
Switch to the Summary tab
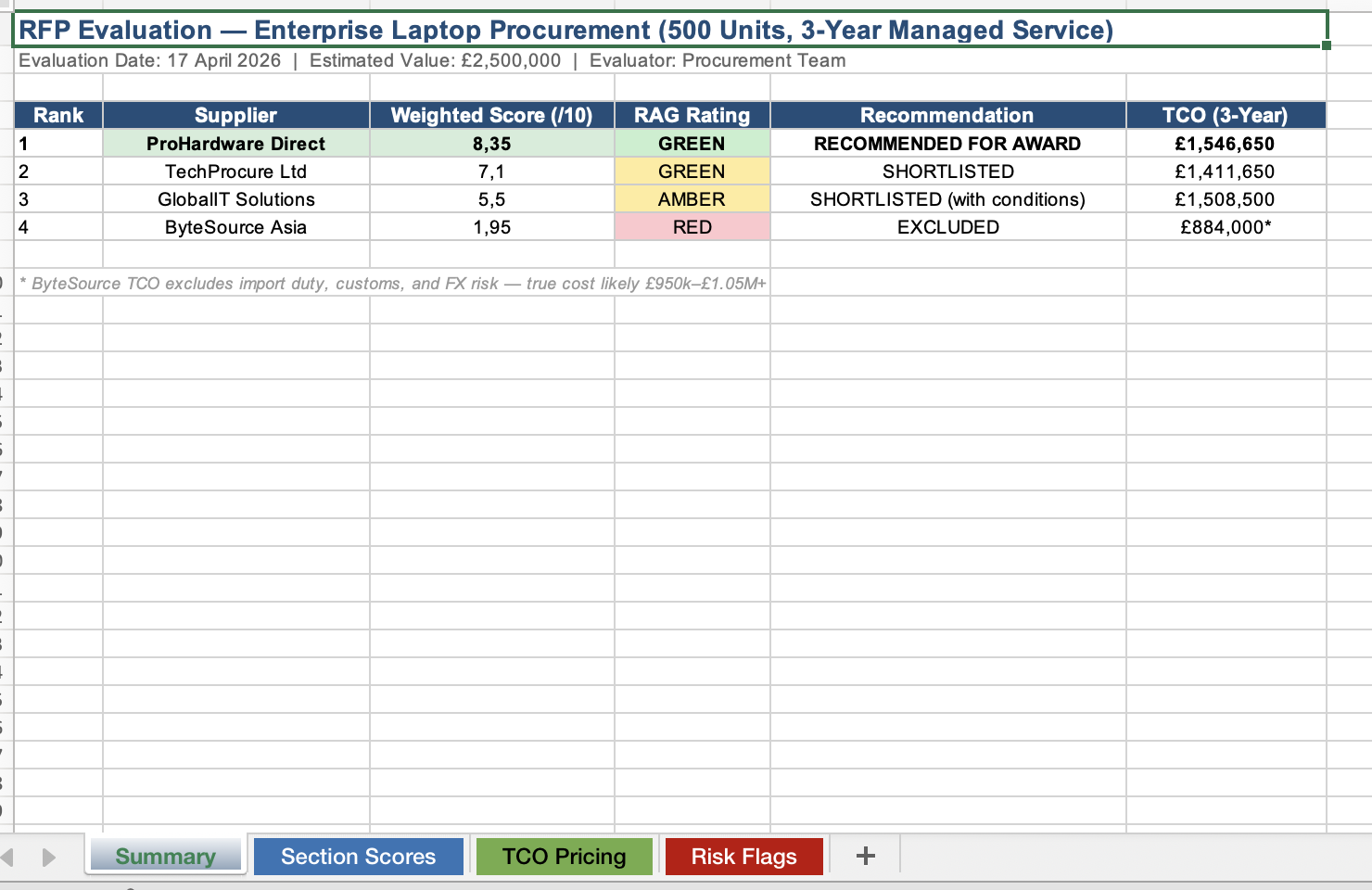165,856
